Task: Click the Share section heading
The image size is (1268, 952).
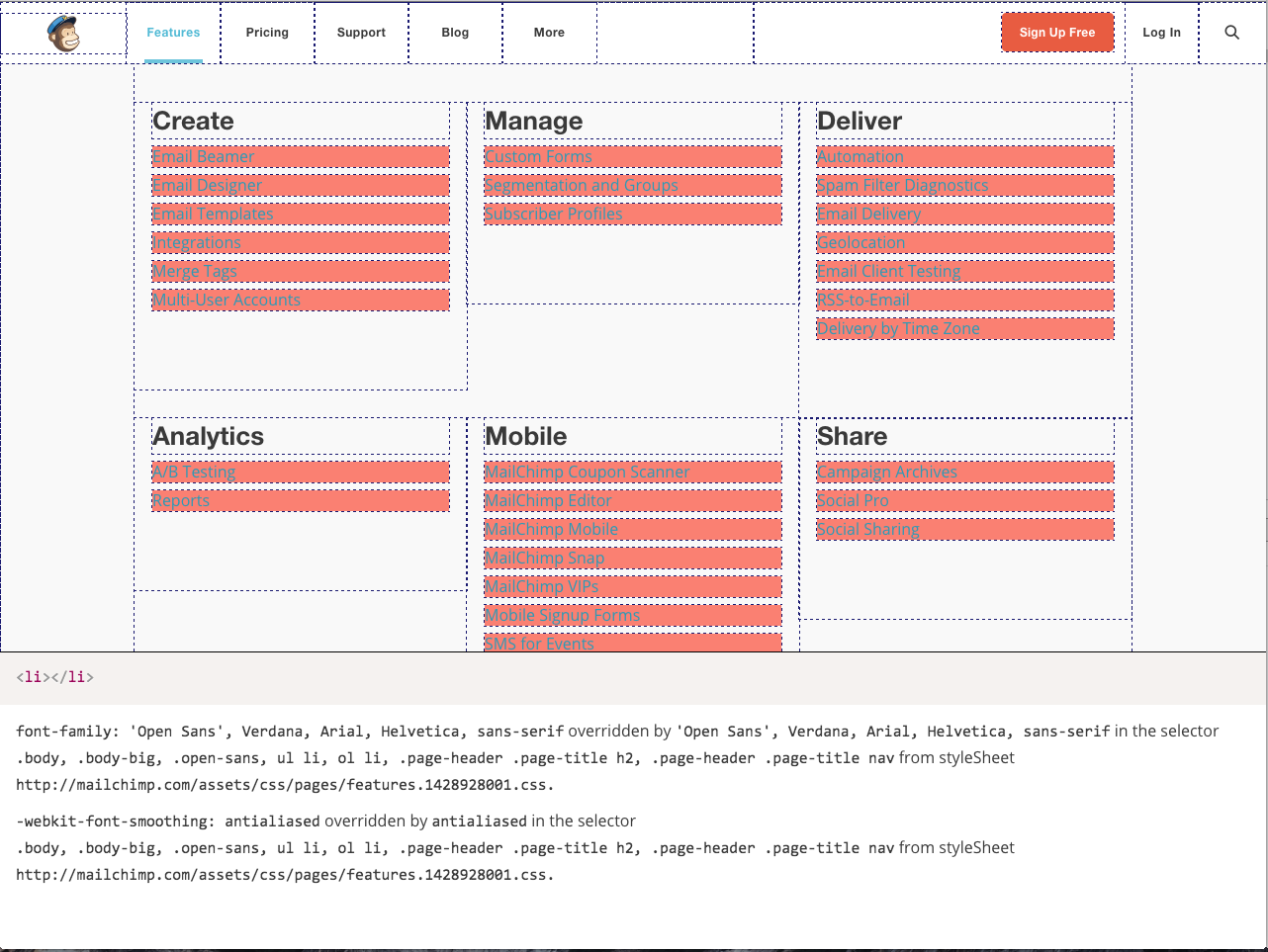Action: pos(852,436)
